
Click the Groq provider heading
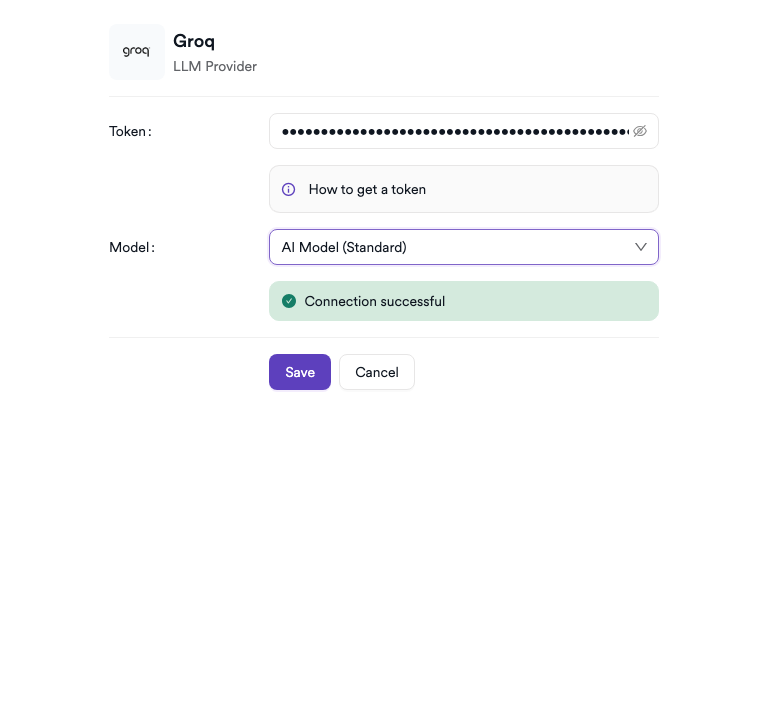tap(194, 41)
